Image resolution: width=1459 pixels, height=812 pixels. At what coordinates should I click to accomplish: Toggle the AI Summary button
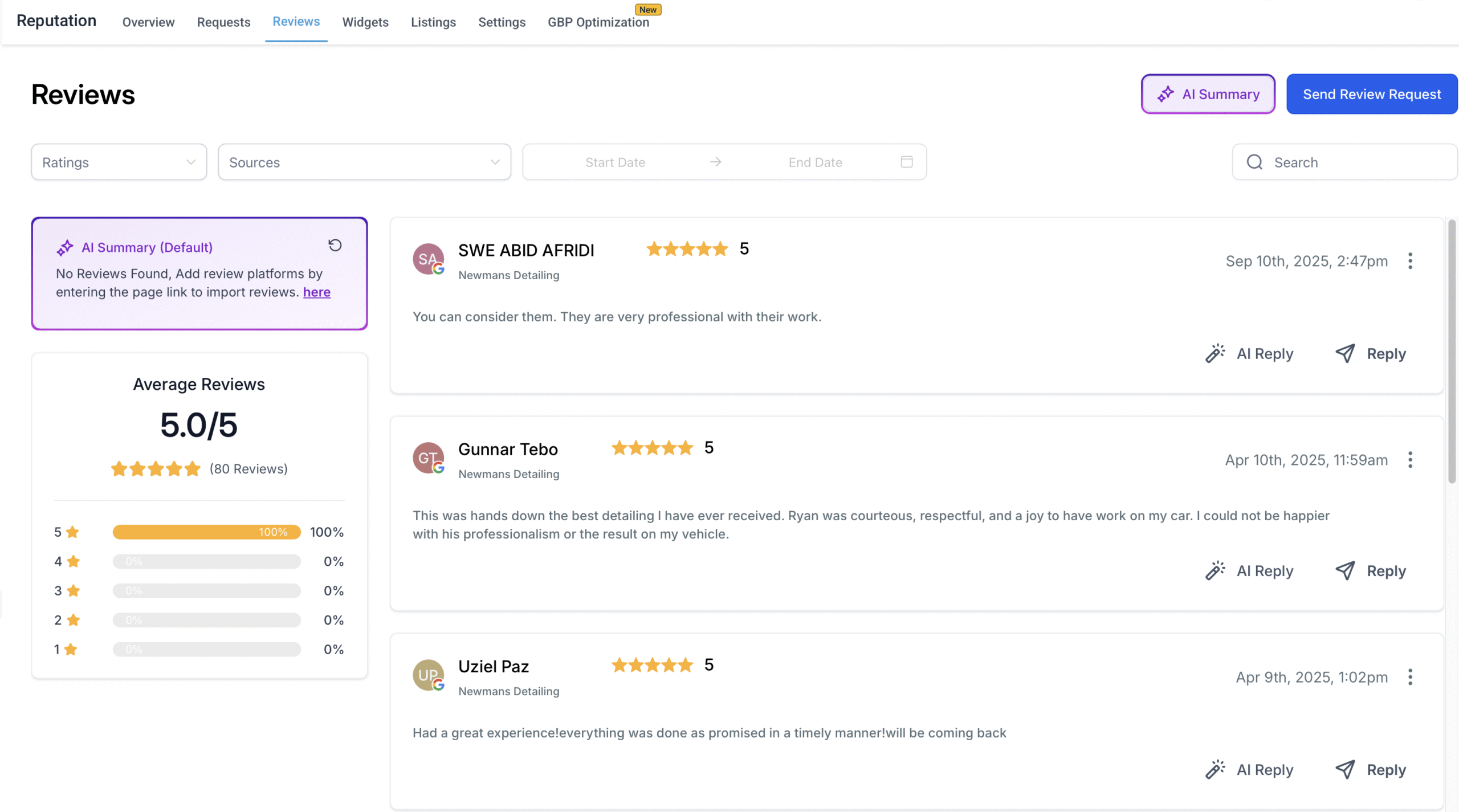[x=1208, y=94]
